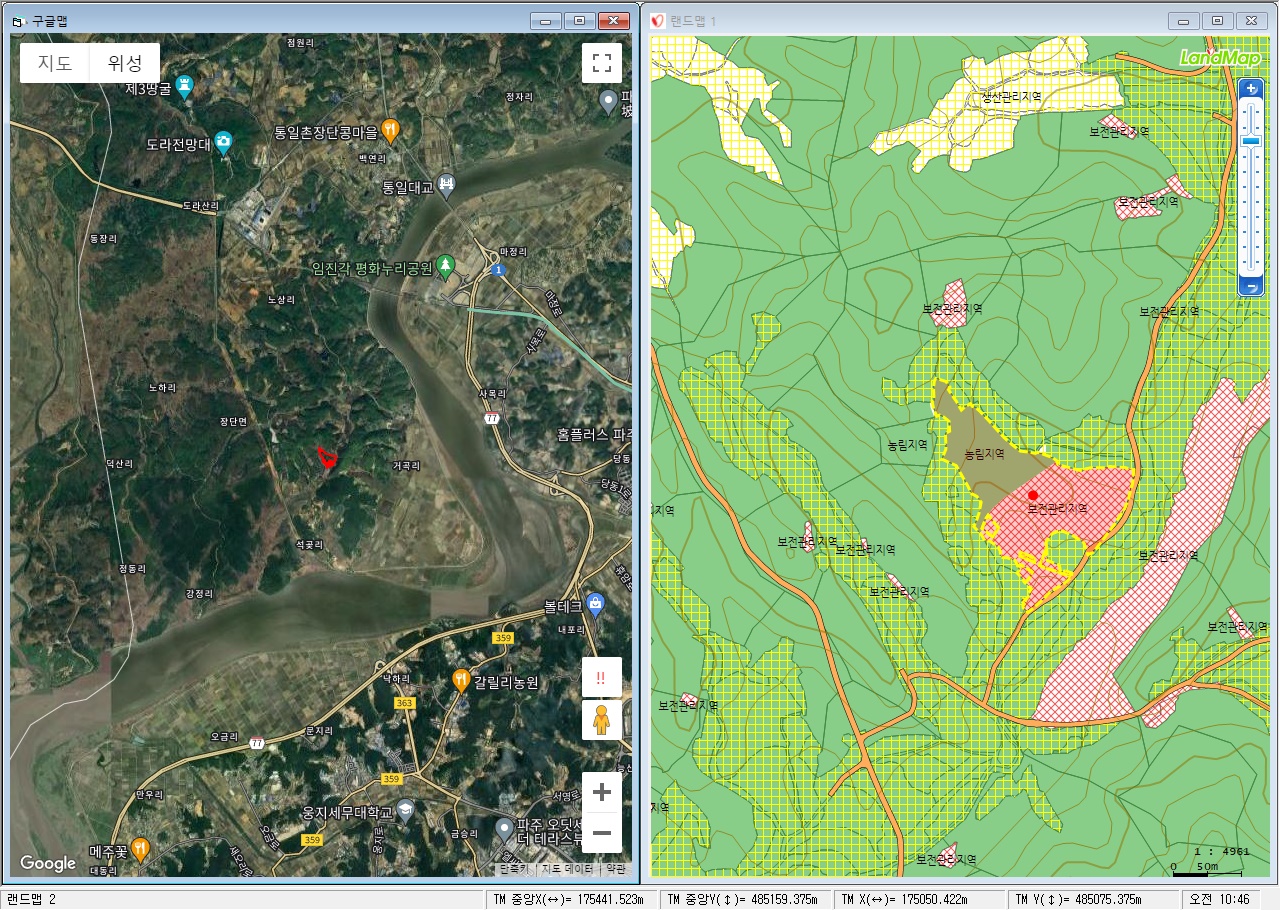Minimize the 랜드맵 1 window
1280x910 pixels.
click(x=1184, y=20)
